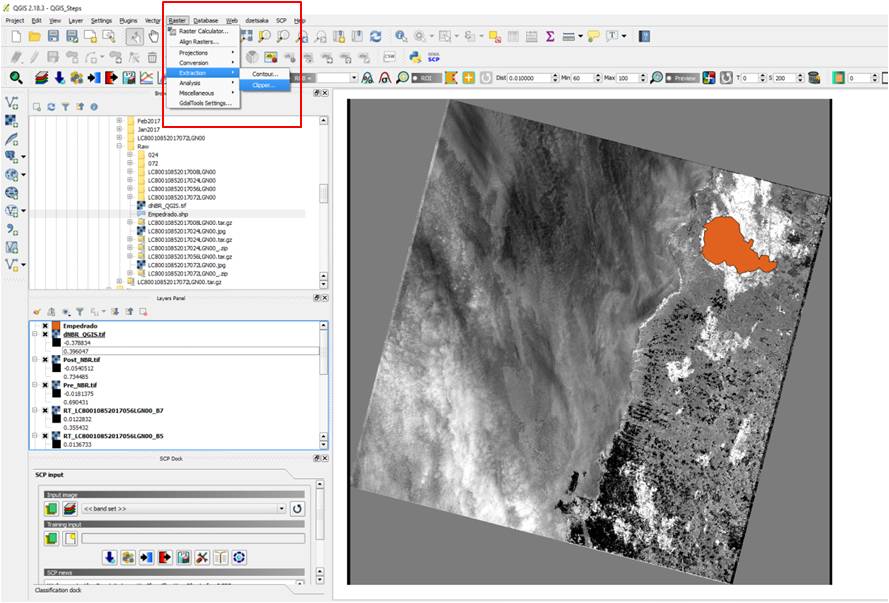Open Raster Calculator from the Raster menu
889x603 pixels.
(x=204, y=31)
